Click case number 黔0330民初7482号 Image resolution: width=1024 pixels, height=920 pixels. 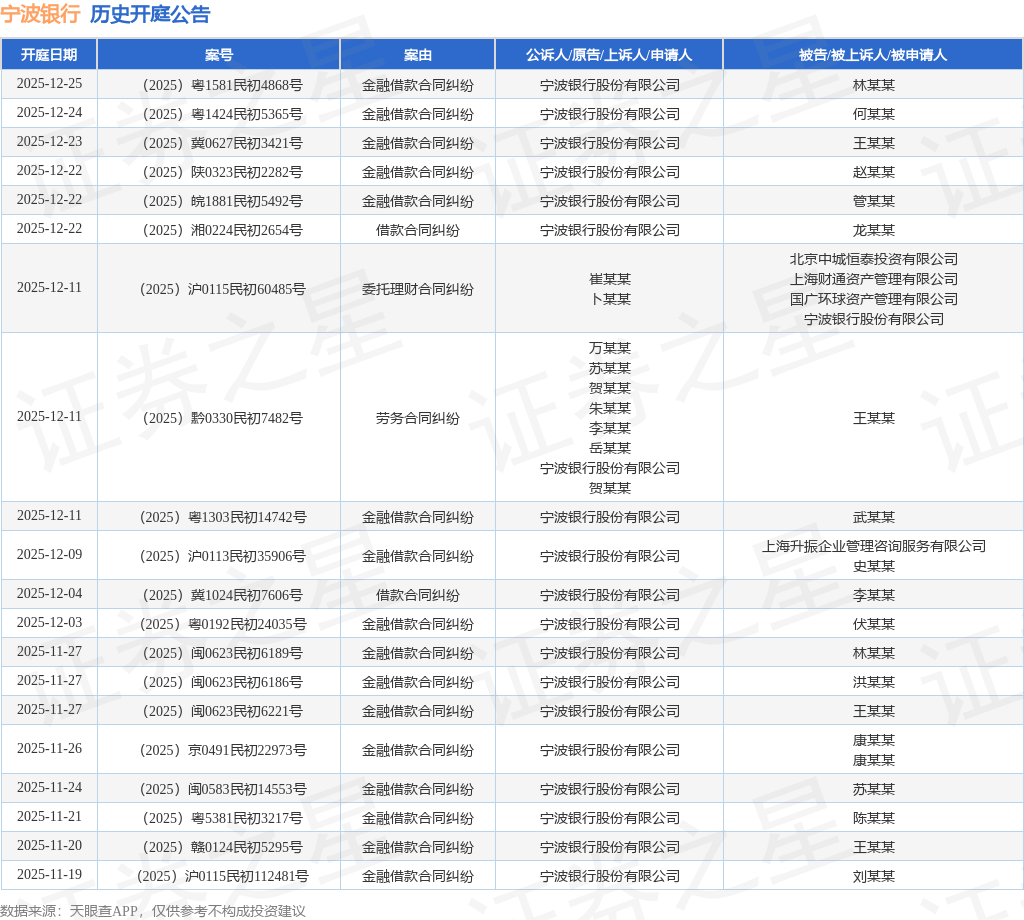(x=223, y=418)
